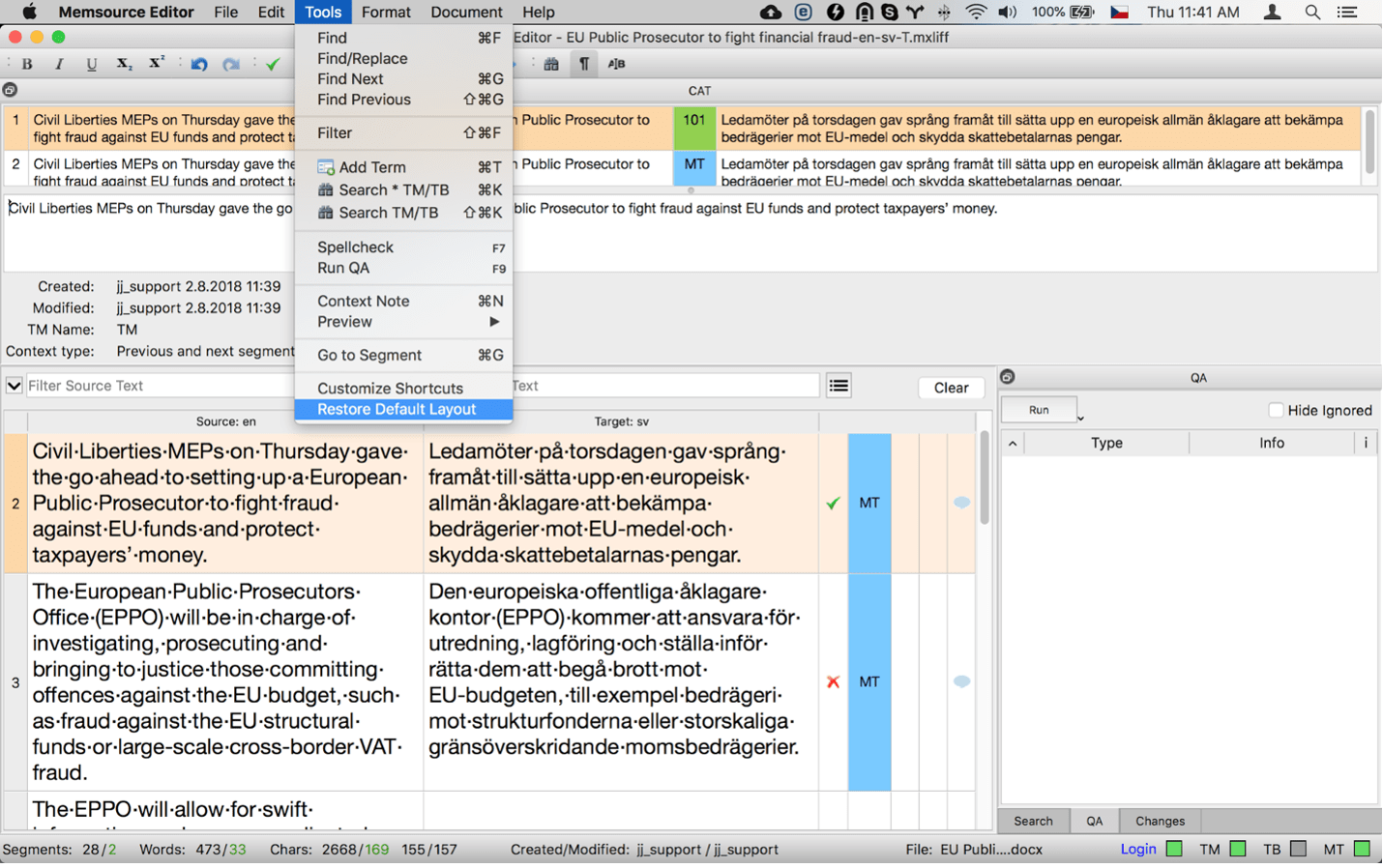Choose Find/Replace from the Tools menu
Image resolution: width=1383 pixels, height=868 pixels.
tap(404, 58)
